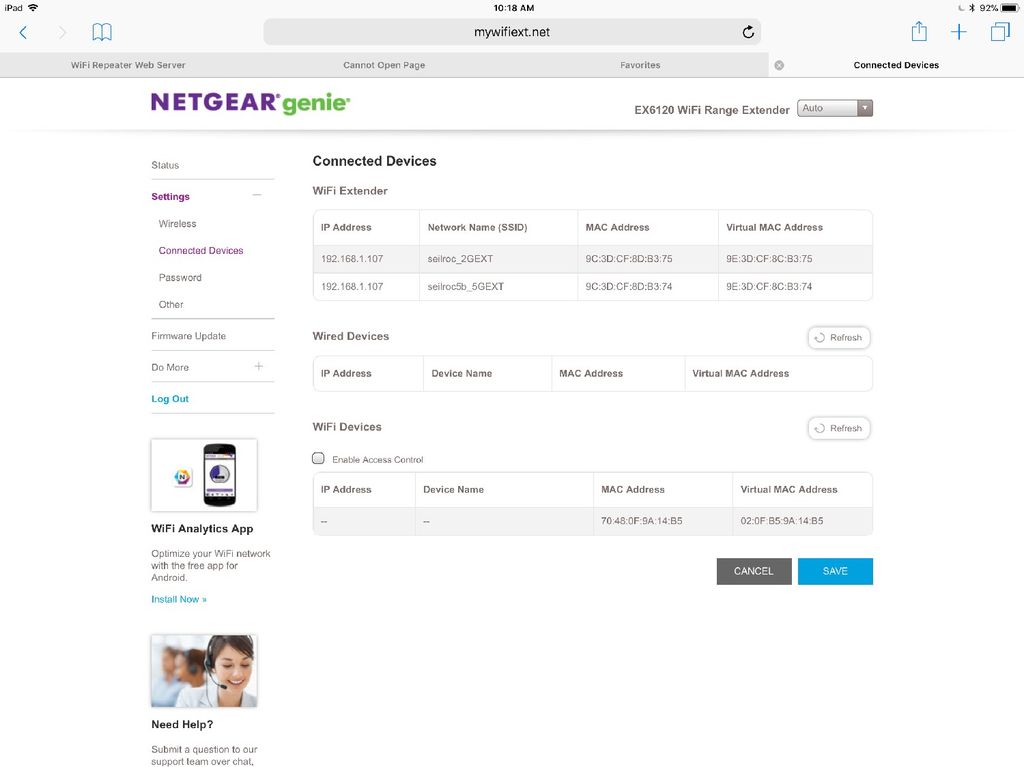This screenshot has width=1024, height=767.
Task: Click the mywifiext.net address field
Action: click(x=511, y=31)
